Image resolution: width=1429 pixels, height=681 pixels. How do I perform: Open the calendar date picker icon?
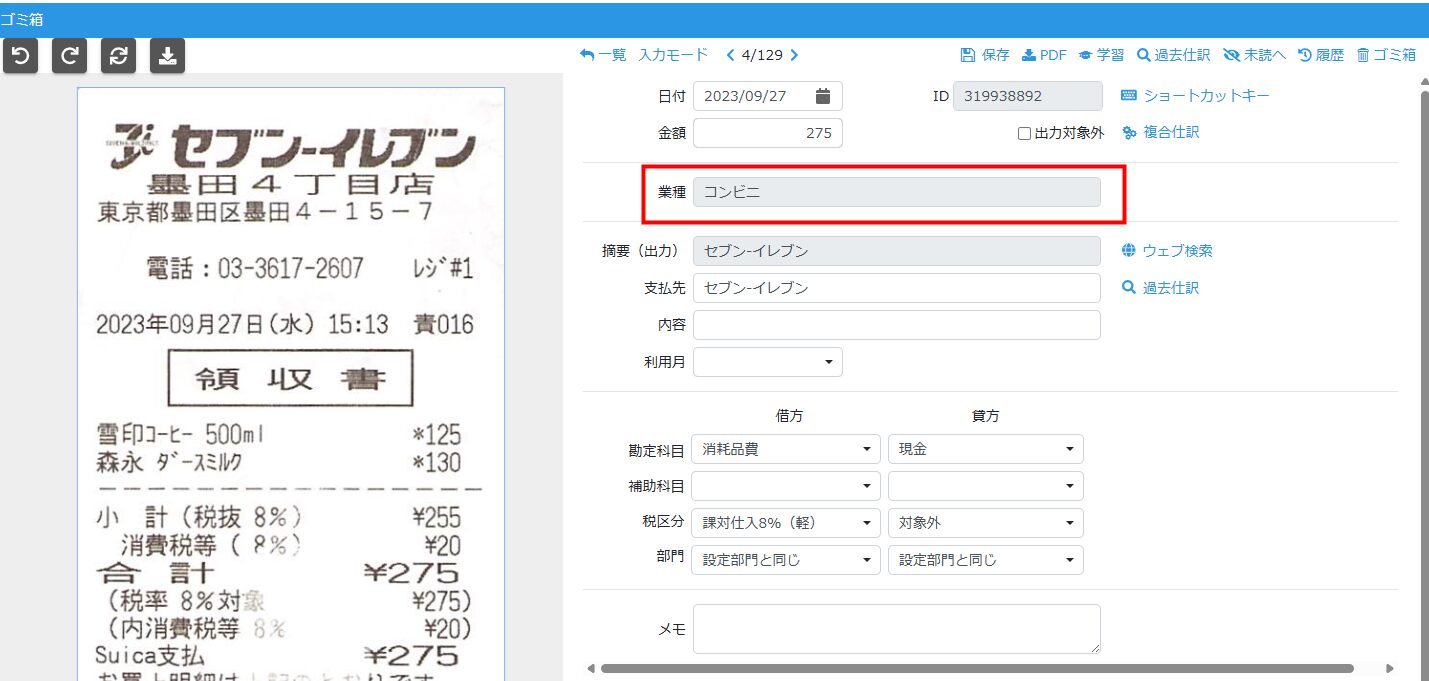tap(822, 96)
